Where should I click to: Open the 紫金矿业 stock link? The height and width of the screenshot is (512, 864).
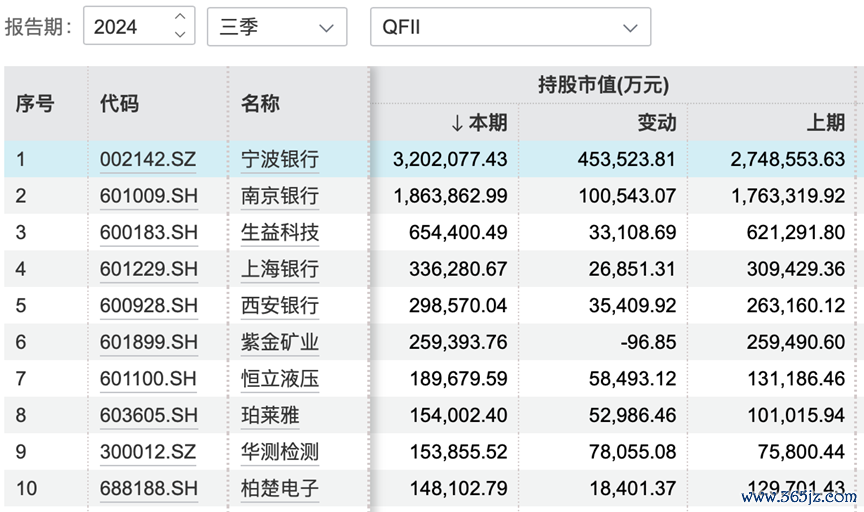point(280,342)
